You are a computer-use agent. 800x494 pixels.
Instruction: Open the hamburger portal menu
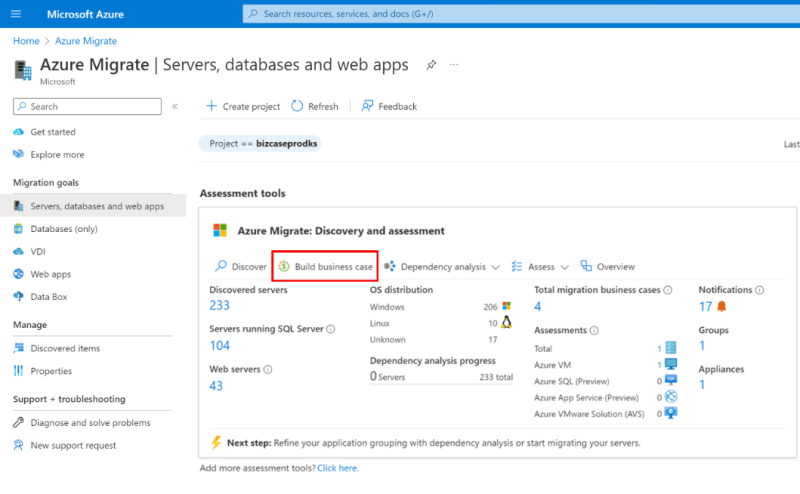coord(16,14)
